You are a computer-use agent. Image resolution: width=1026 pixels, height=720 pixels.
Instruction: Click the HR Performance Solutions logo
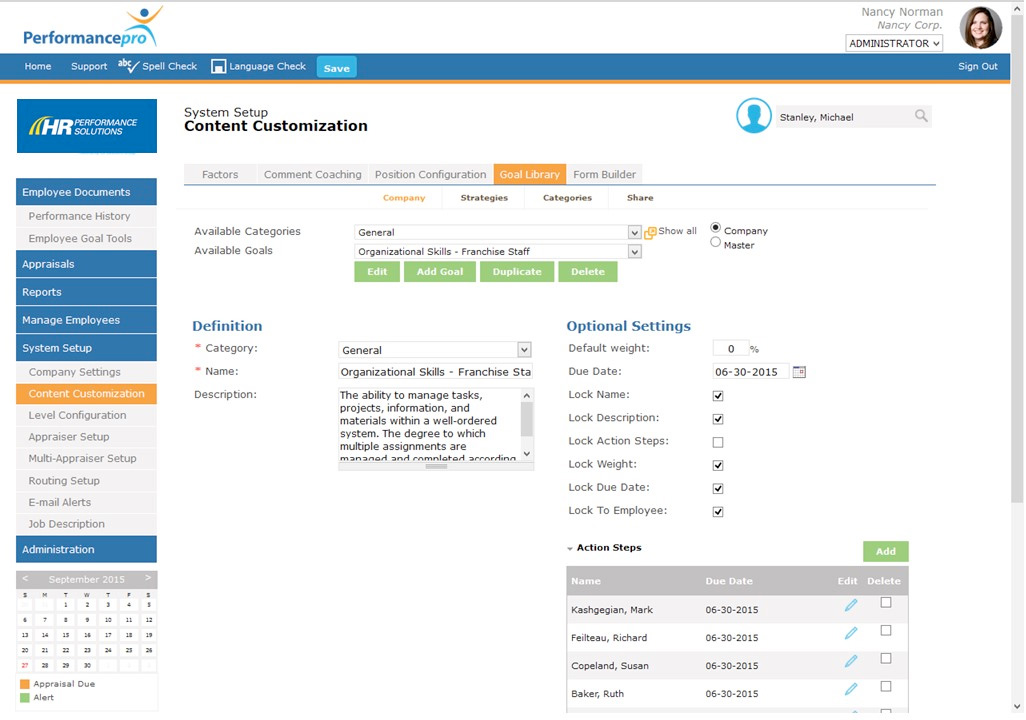coord(86,126)
